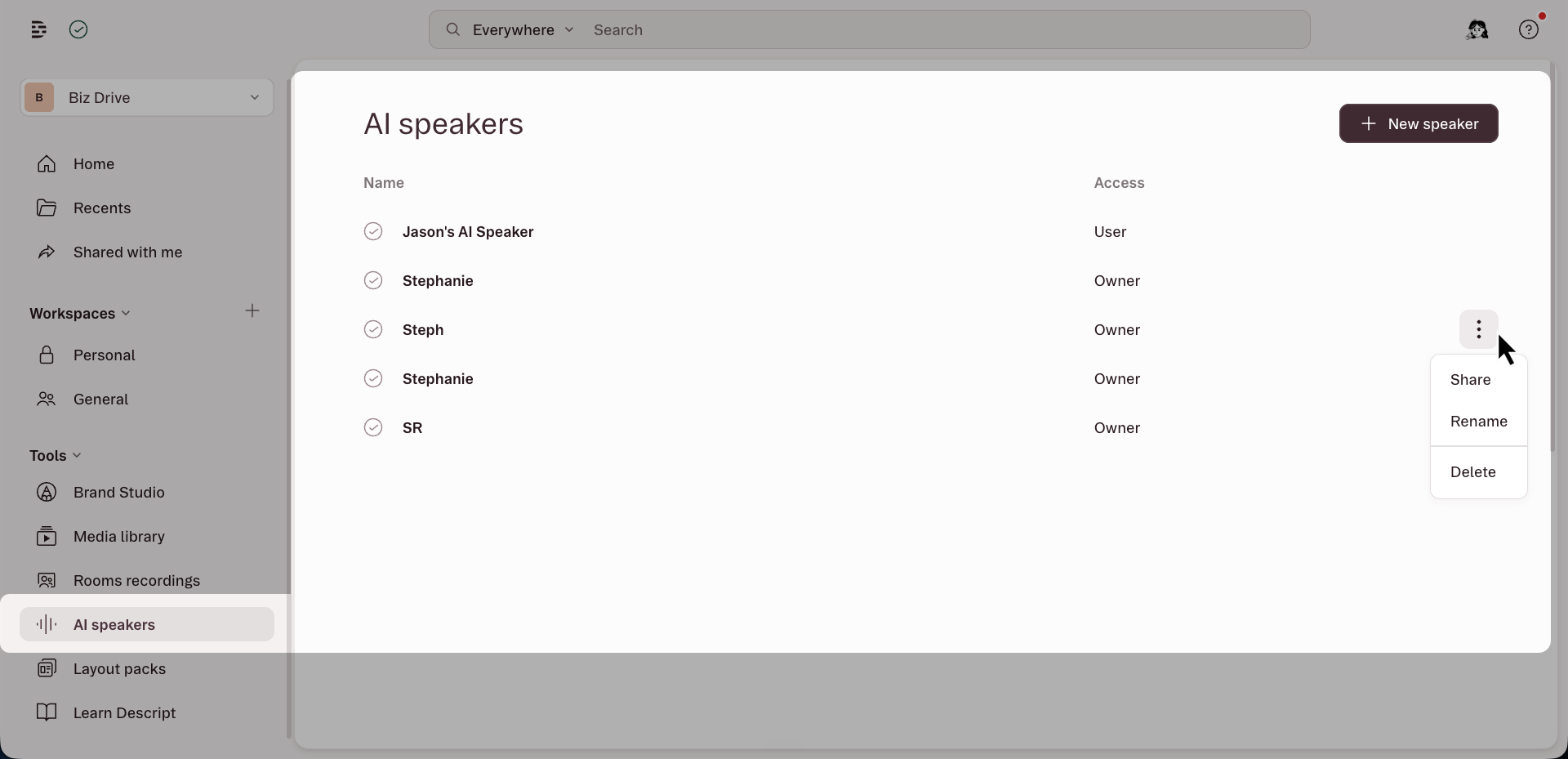Open Learn Descript

[x=147, y=712]
